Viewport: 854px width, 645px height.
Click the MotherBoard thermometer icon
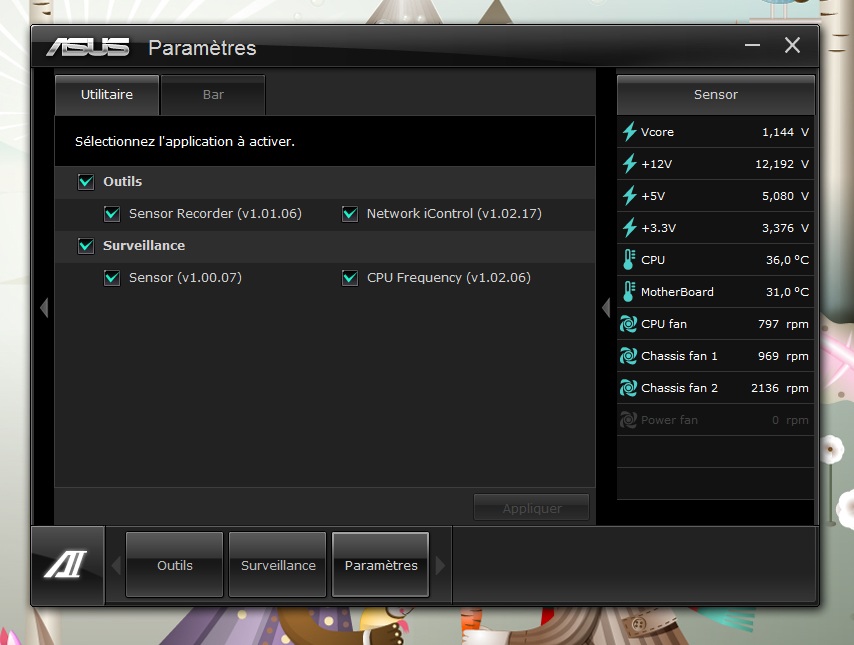(x=629, y=292)
